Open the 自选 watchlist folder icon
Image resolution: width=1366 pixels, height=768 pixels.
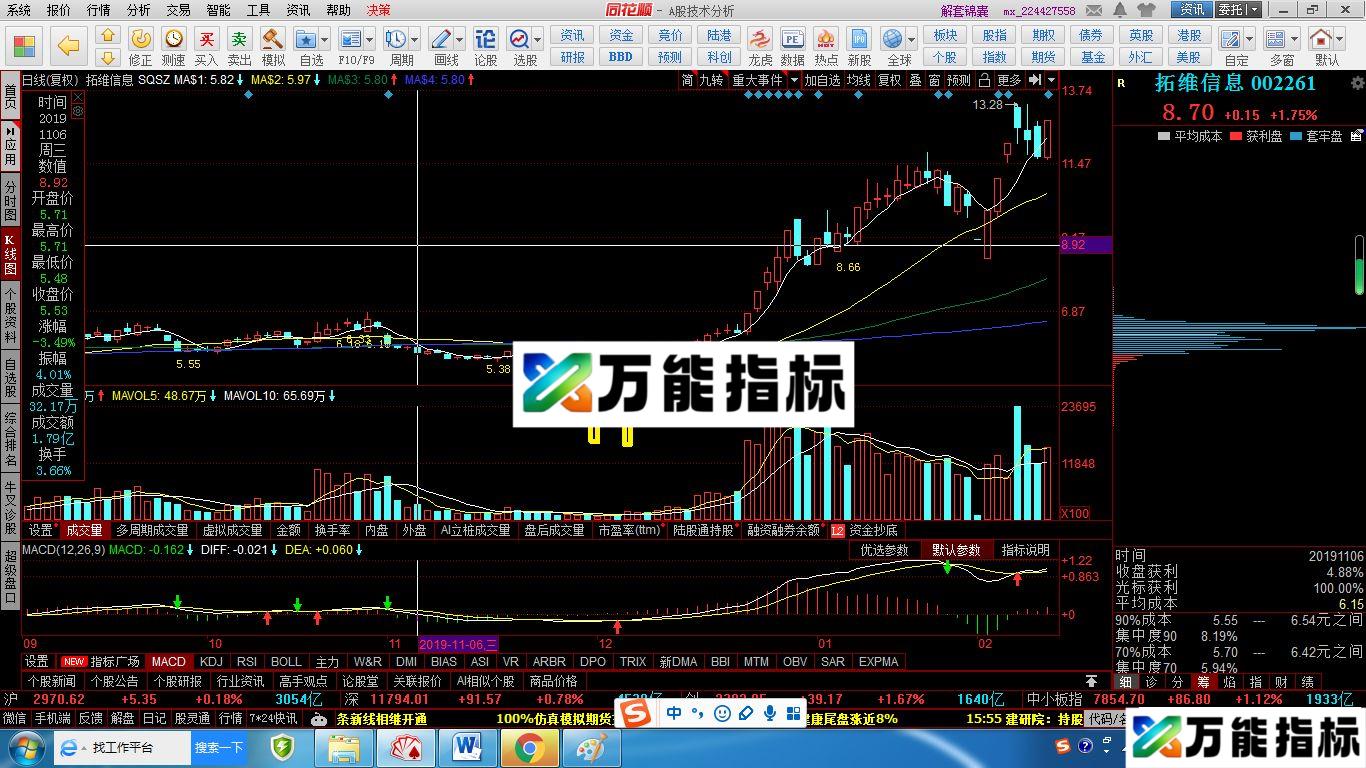tap(306, 40)
